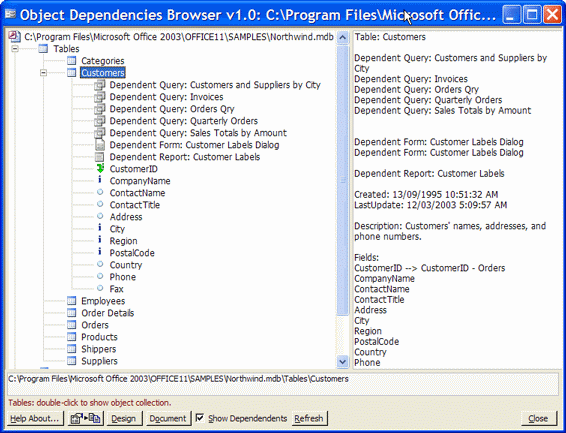Select Dependent Query: Invoices tree item
566x433 pixels.
(166, 97)
